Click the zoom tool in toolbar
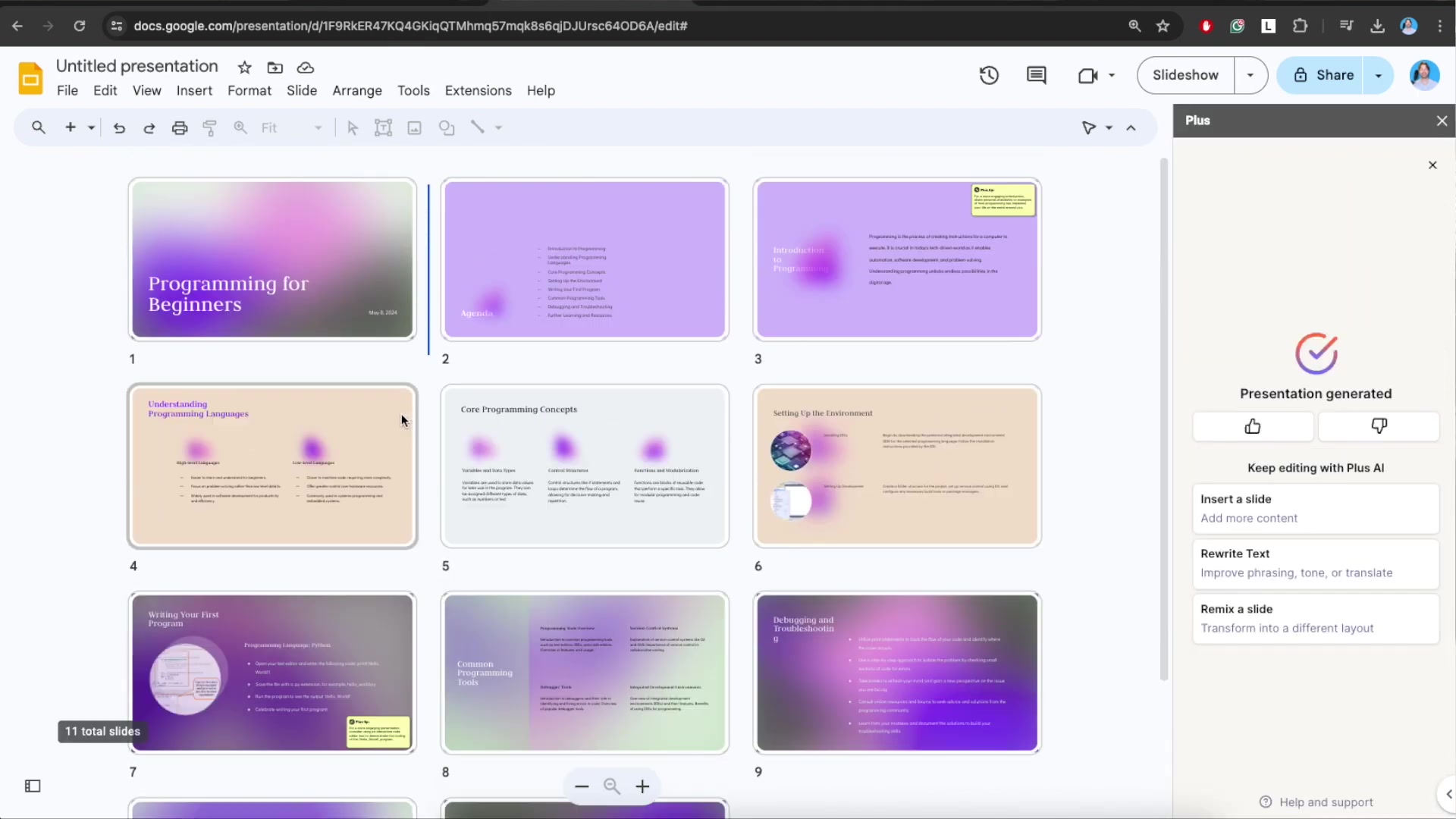1456x819 pixels. pyautogui.click(x=240, y=127)
